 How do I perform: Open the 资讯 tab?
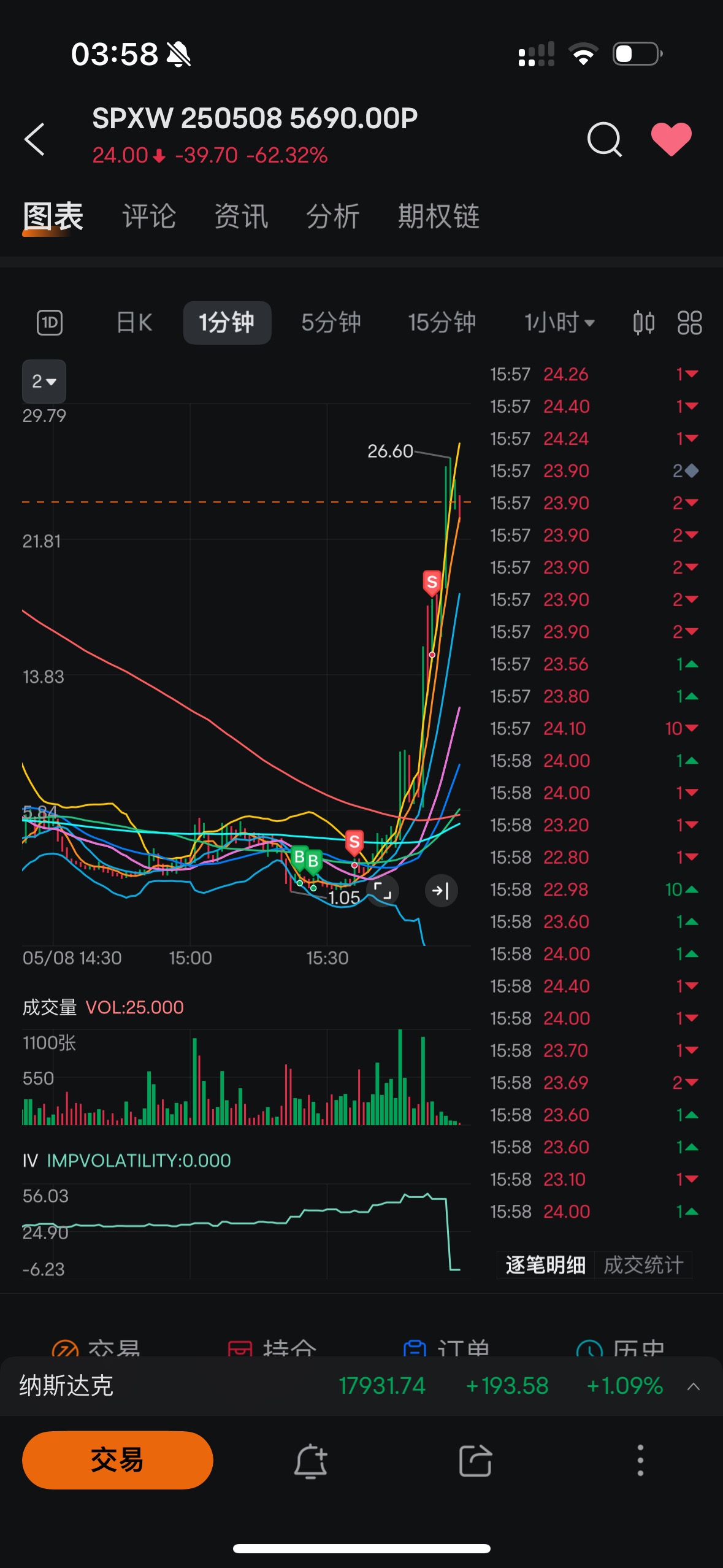[x=241, y=217]
